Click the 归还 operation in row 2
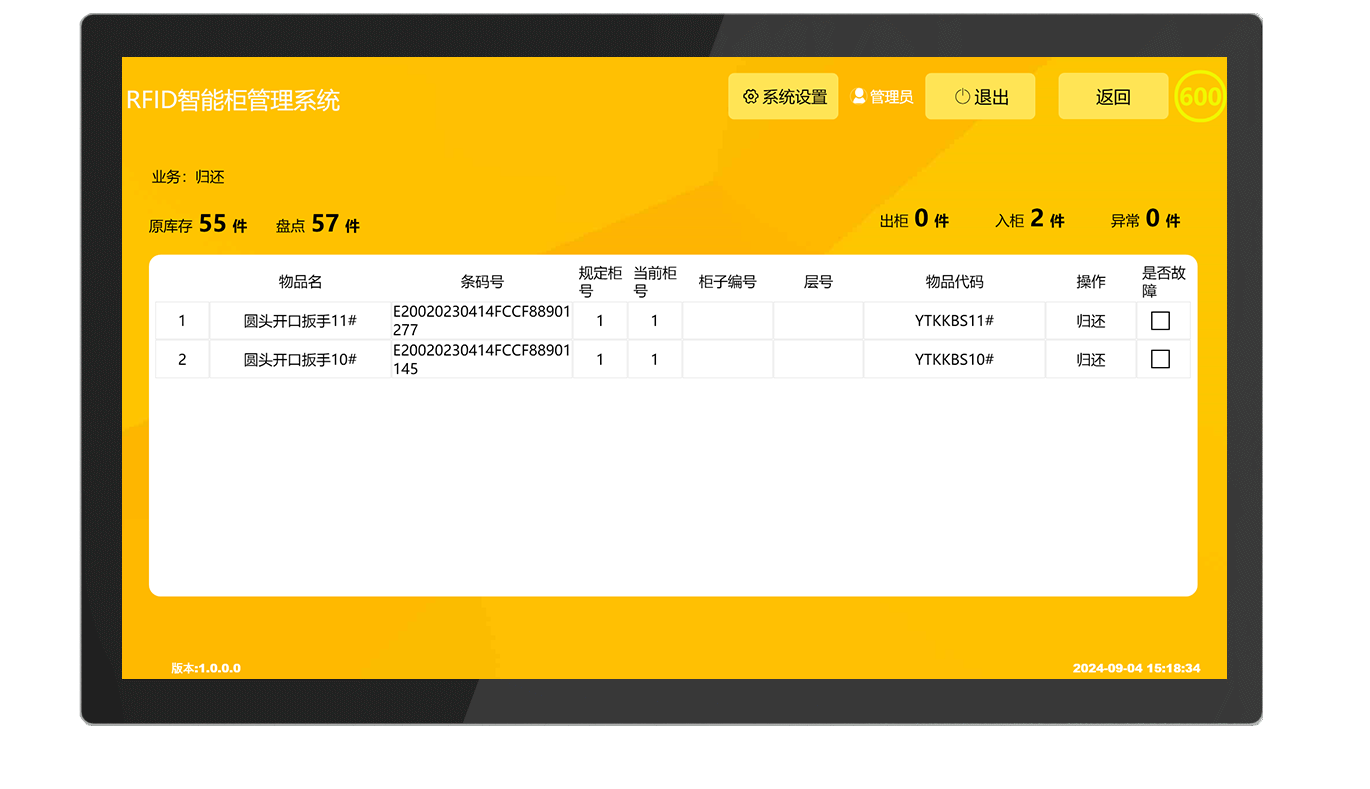The width and height of the screenshot is (1370, 789). (x=1090, y=359)
